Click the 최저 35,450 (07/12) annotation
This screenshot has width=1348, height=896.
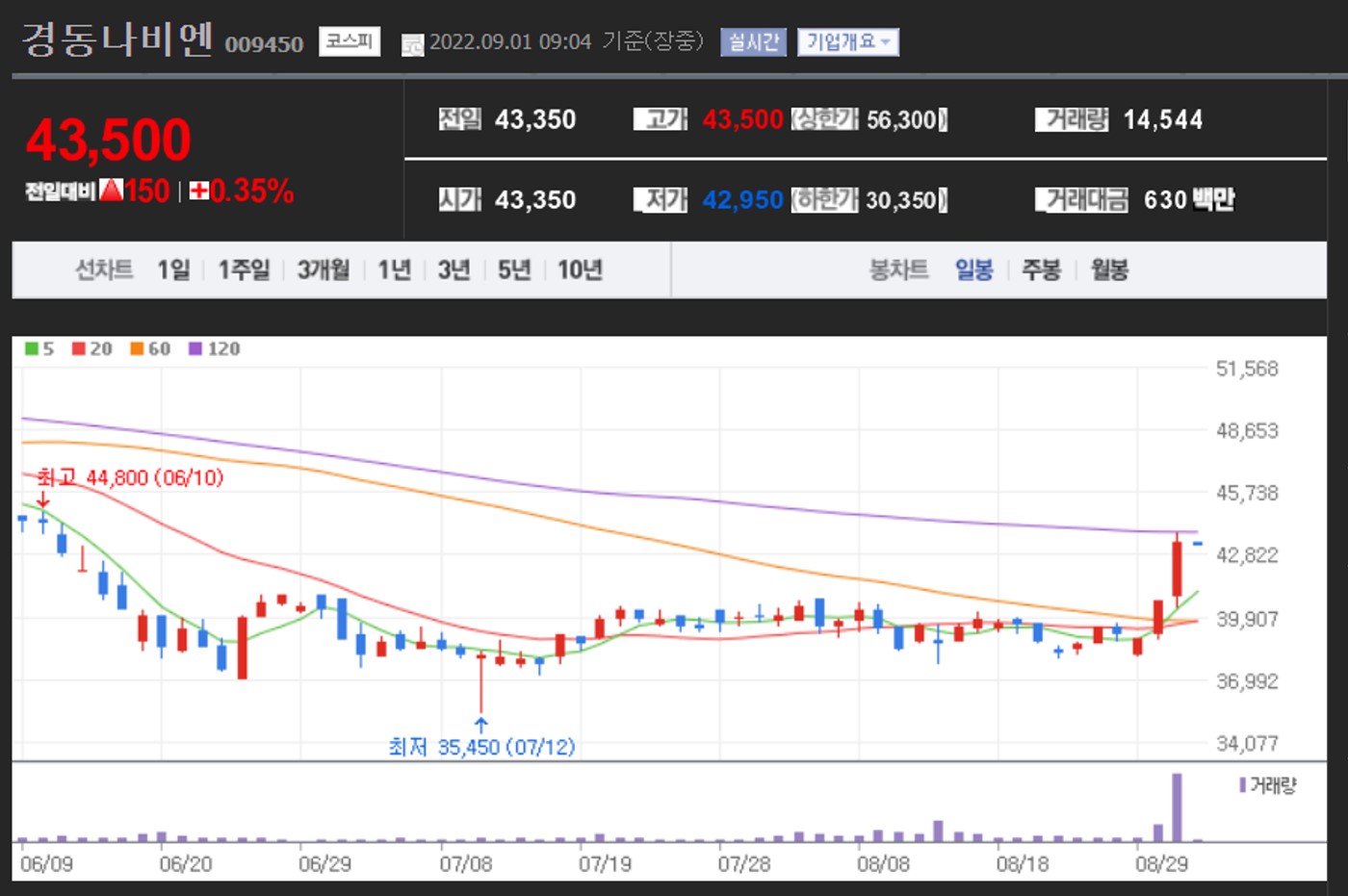coord(481,747)
